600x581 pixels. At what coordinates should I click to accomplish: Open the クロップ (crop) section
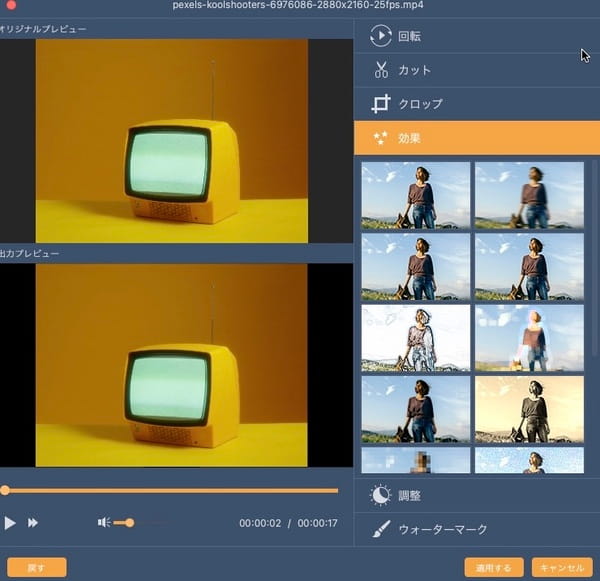pos(477,104)
